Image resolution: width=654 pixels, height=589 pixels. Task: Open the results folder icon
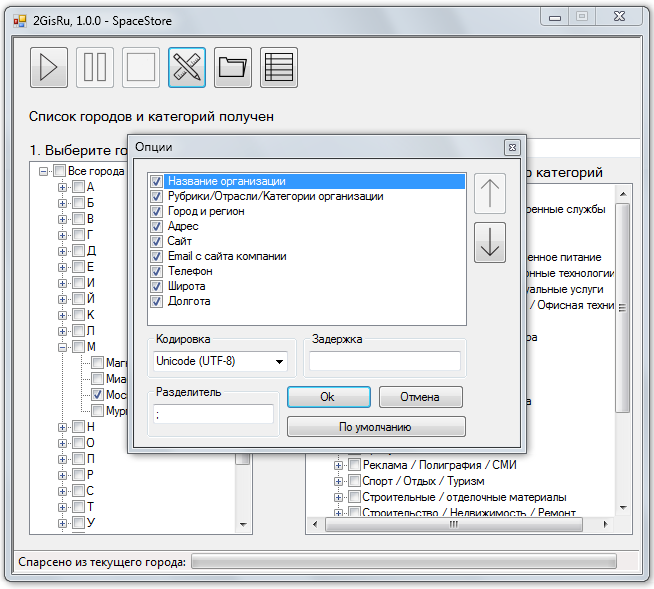[233, 68]
